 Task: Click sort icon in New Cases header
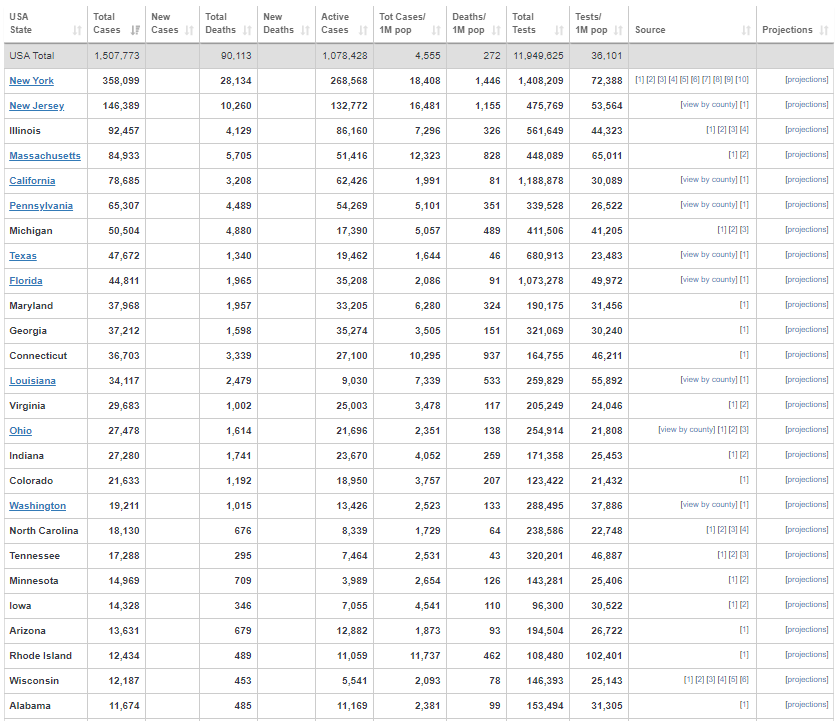tap(190, 30)
